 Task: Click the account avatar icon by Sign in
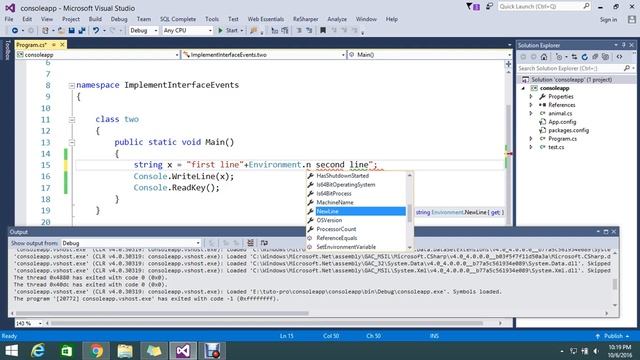pyautogui.click(x=632, y=19)
